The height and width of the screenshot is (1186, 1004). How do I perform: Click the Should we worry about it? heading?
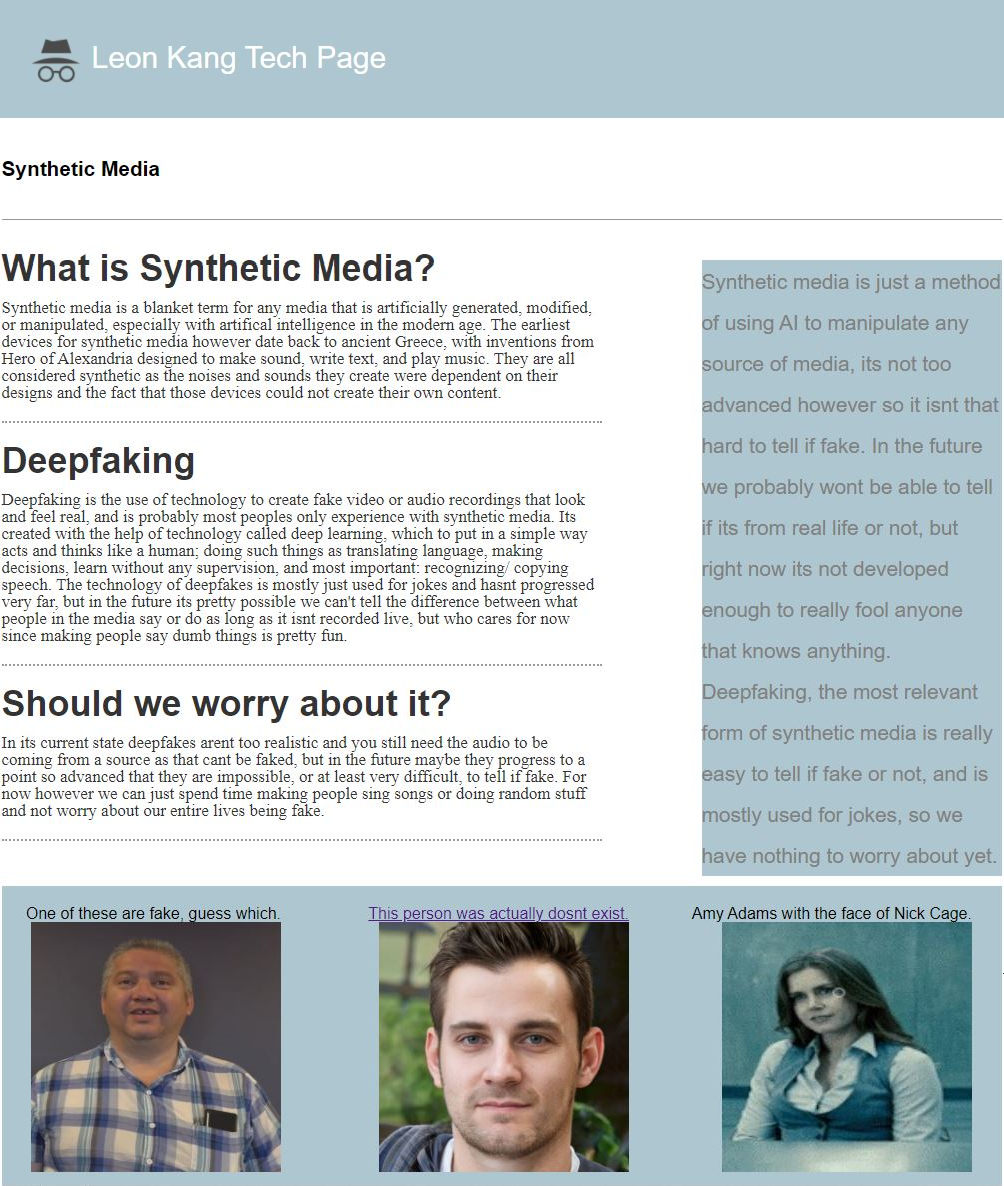click(x=226, y=704)
